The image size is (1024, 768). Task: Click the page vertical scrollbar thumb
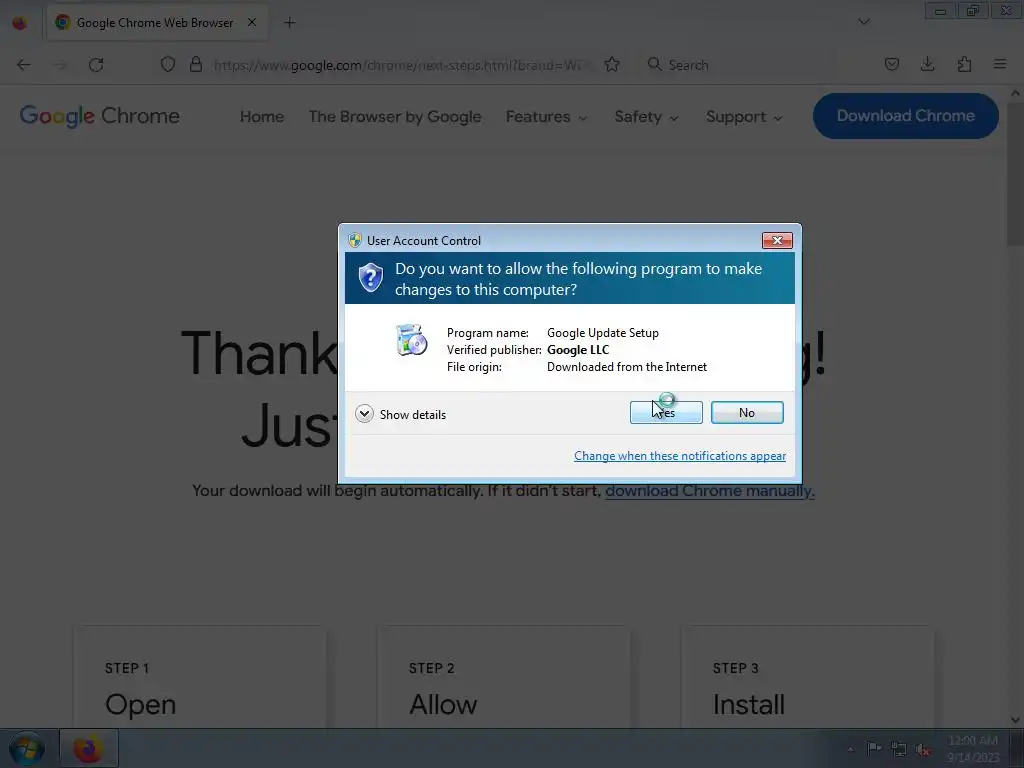1015,173
